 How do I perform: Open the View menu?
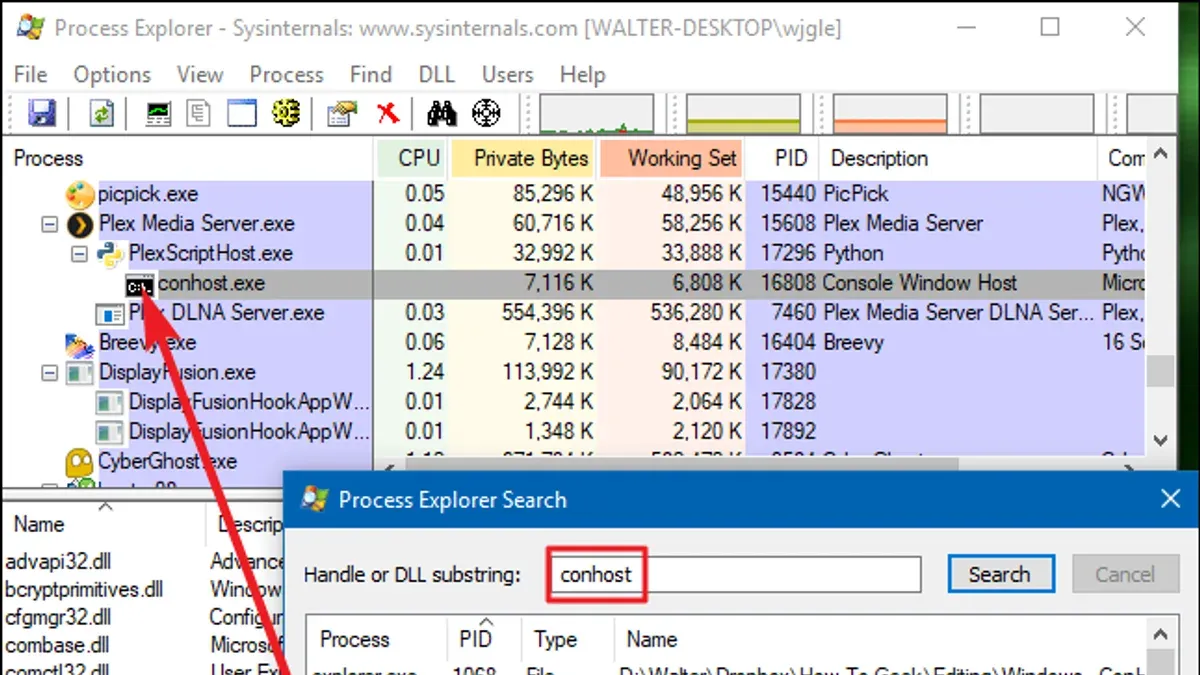[200, 75]
